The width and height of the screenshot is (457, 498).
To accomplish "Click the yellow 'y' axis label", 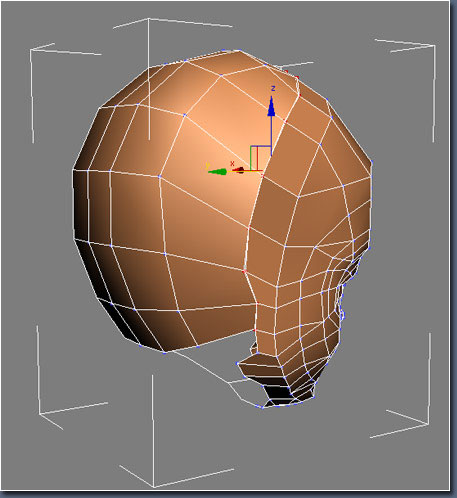I will tap(207, 165).
